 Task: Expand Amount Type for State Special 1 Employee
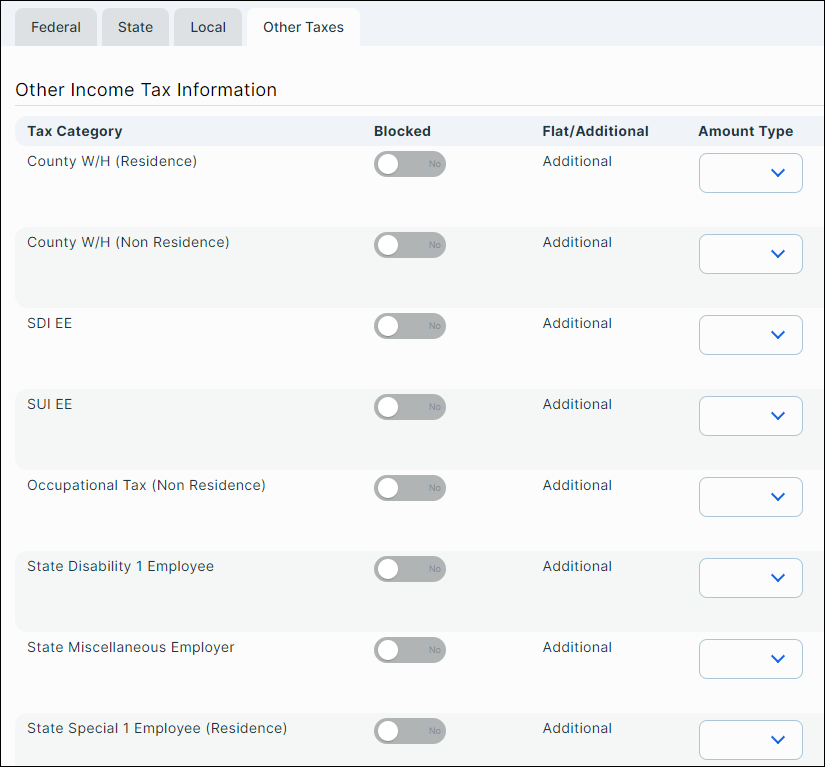point(751,740)
